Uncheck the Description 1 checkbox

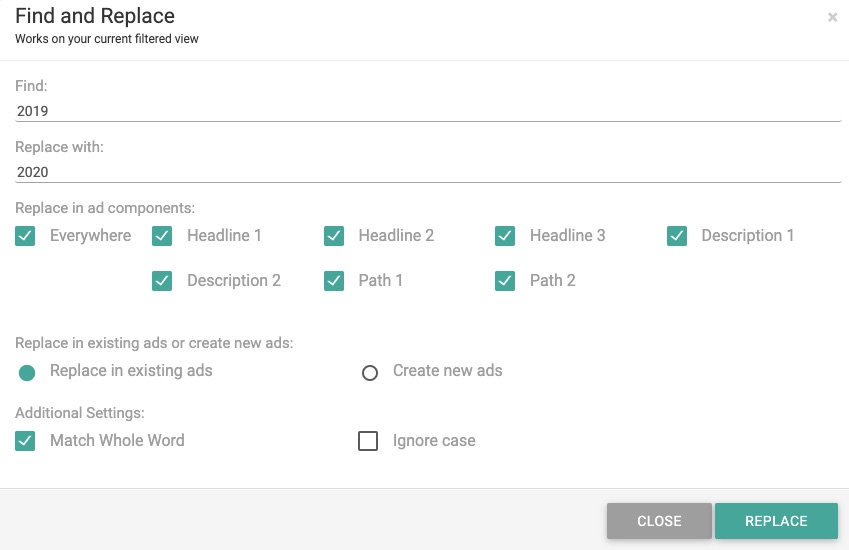(677, 236)
